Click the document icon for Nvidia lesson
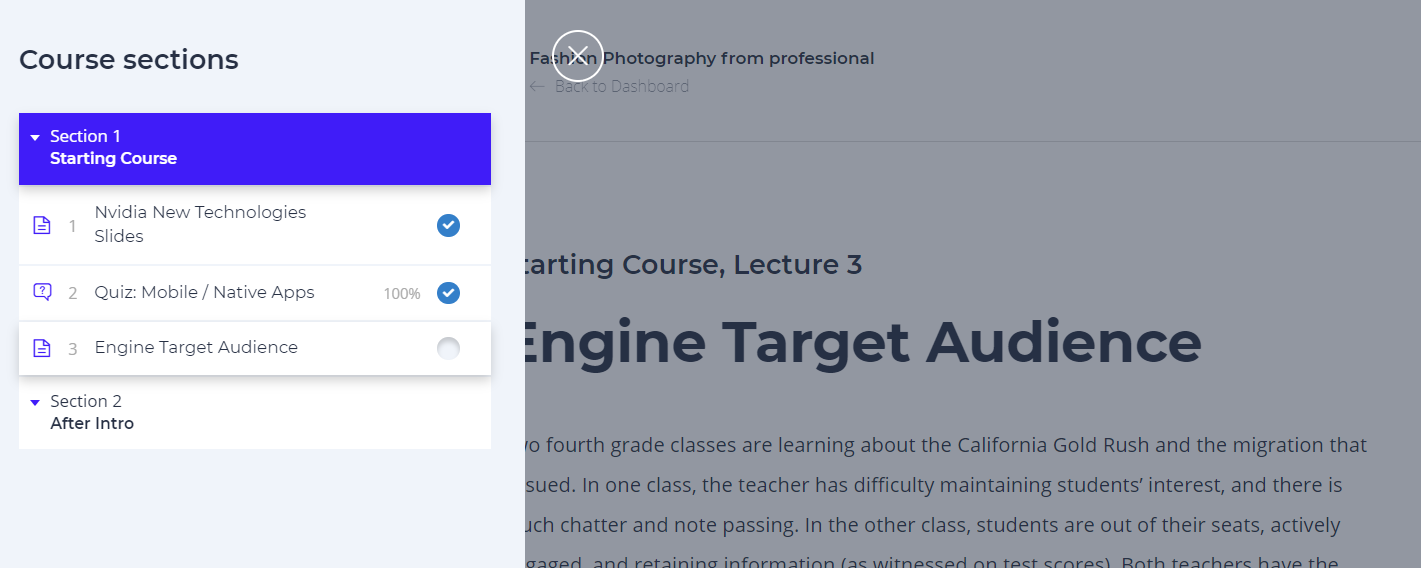Viewport: 1421px width, 568px height. 42,225
